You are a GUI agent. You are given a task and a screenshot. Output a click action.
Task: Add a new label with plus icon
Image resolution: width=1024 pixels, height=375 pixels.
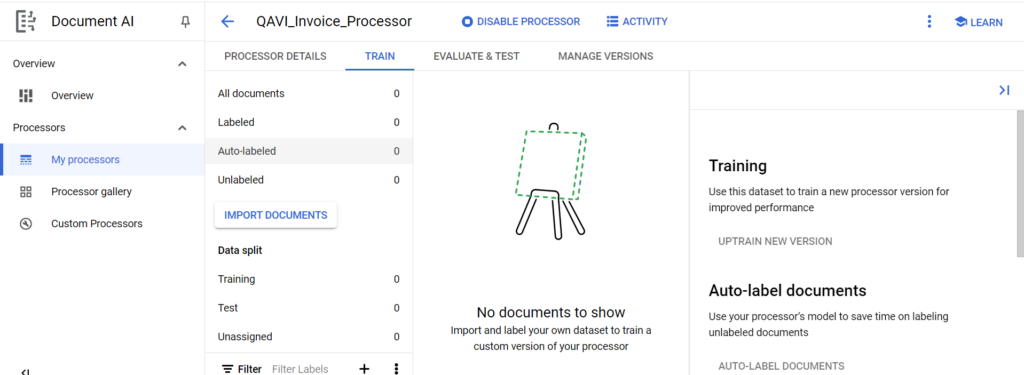point(364,369)
